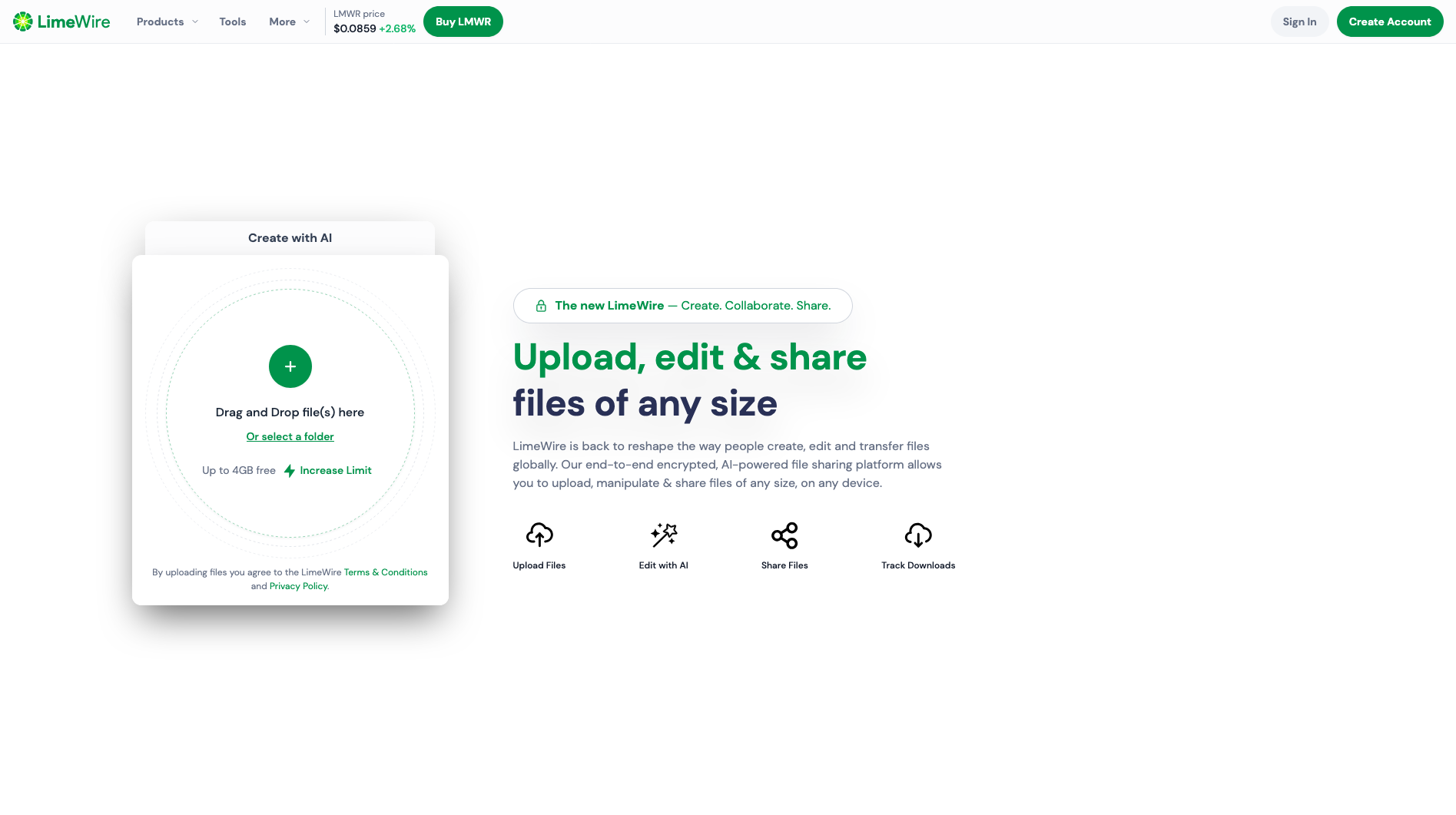Screen dimensions: 1456x815
Task: Click the +2.68% price change text
Action: (x=397, y=28)
